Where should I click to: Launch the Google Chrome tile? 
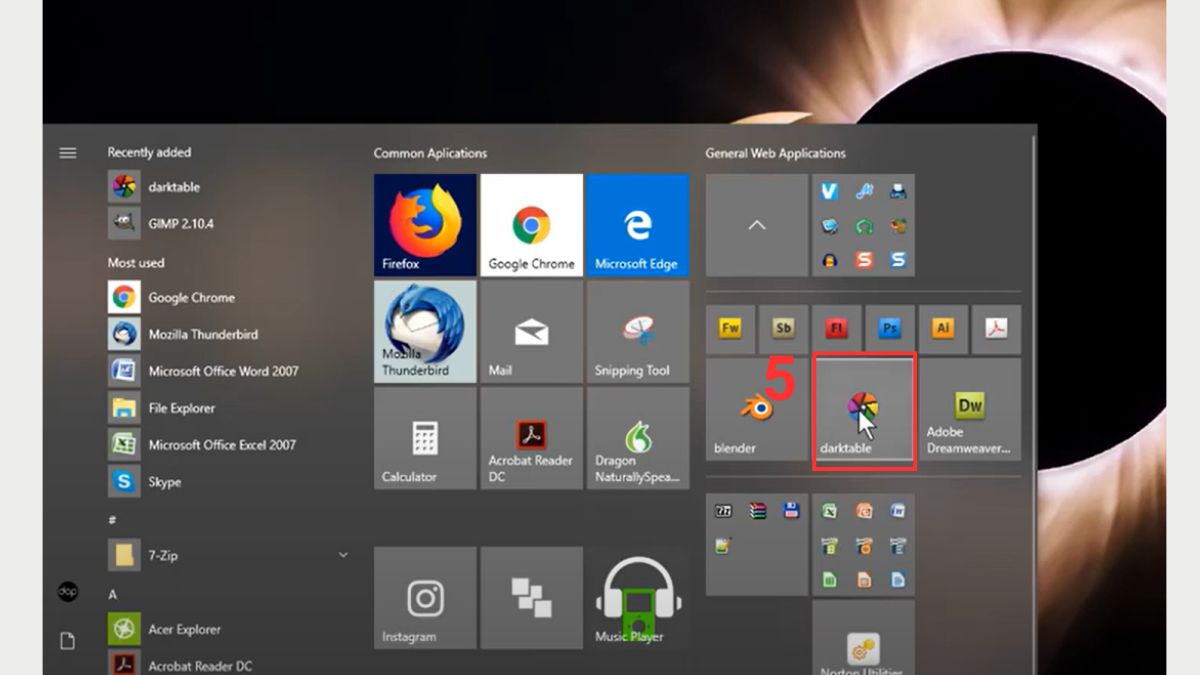(531, 225)
